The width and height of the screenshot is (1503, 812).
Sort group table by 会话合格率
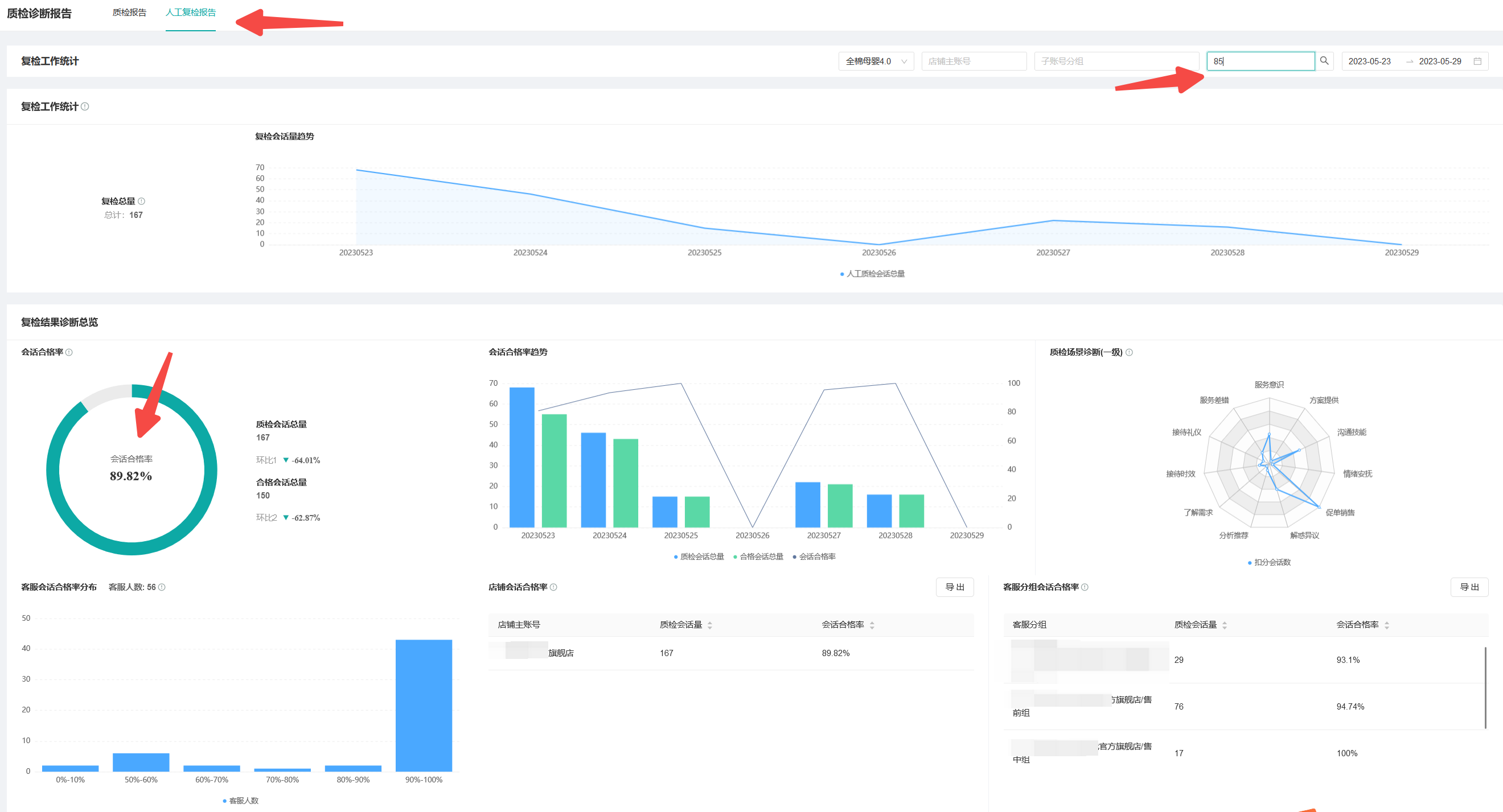coord(1386,625)
